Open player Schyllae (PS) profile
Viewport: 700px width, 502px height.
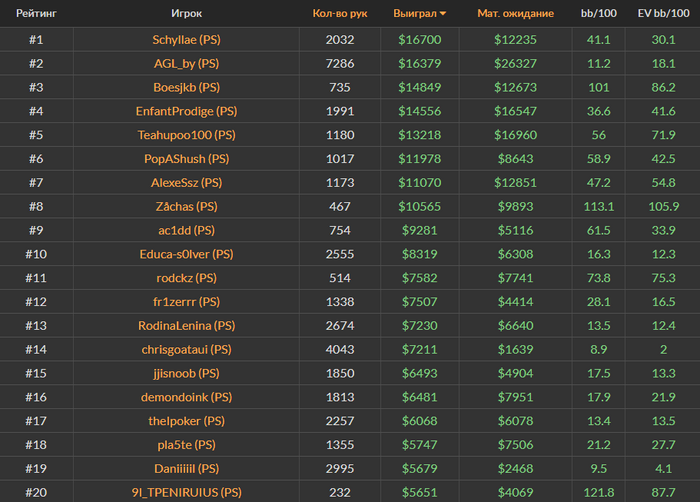186,39
